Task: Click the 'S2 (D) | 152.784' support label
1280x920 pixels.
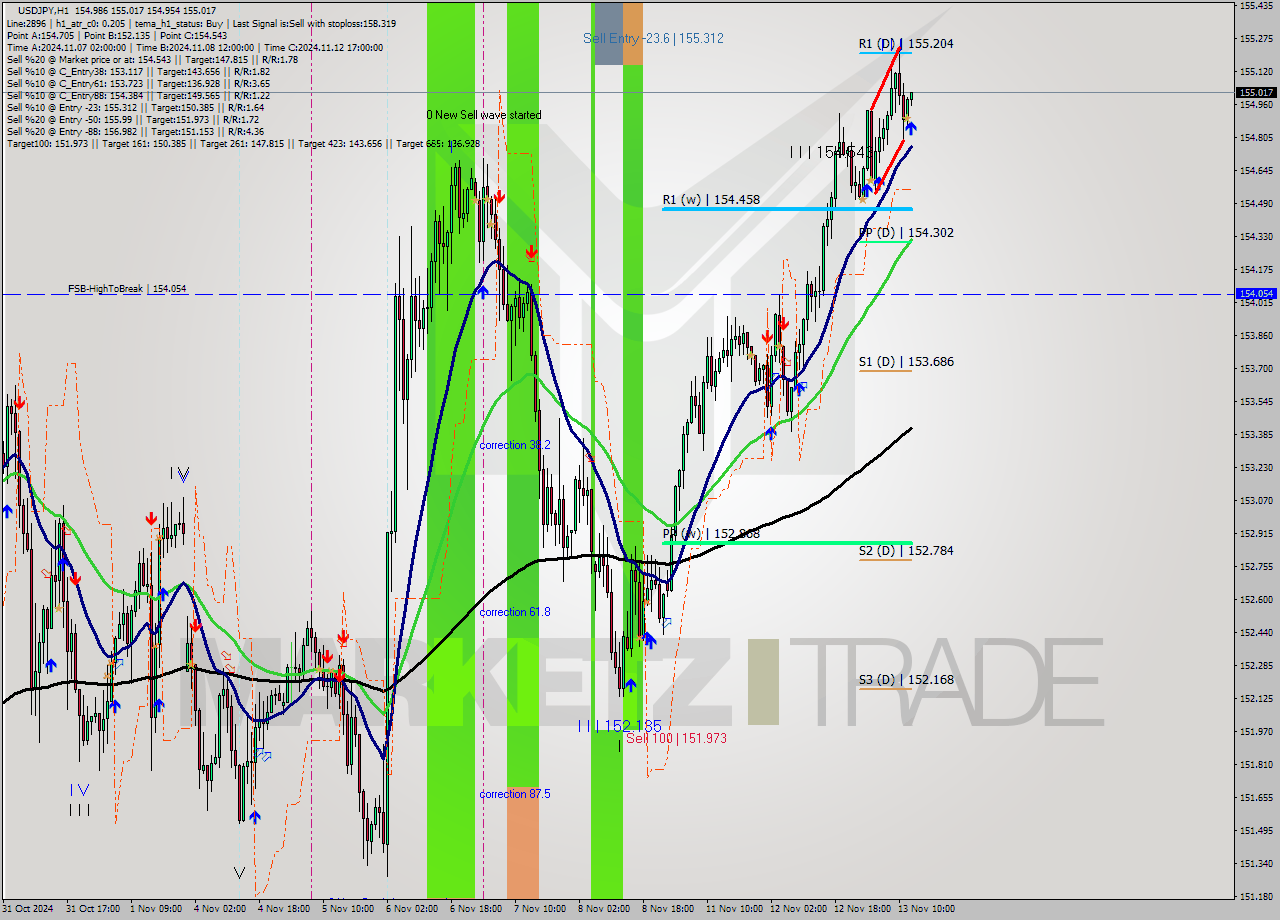Action: pos(905,551)
